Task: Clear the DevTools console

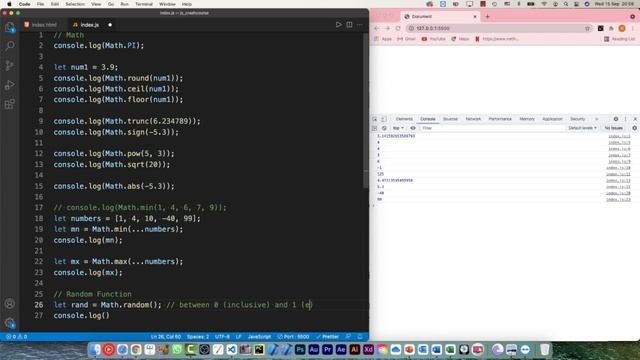Action: 384,128
